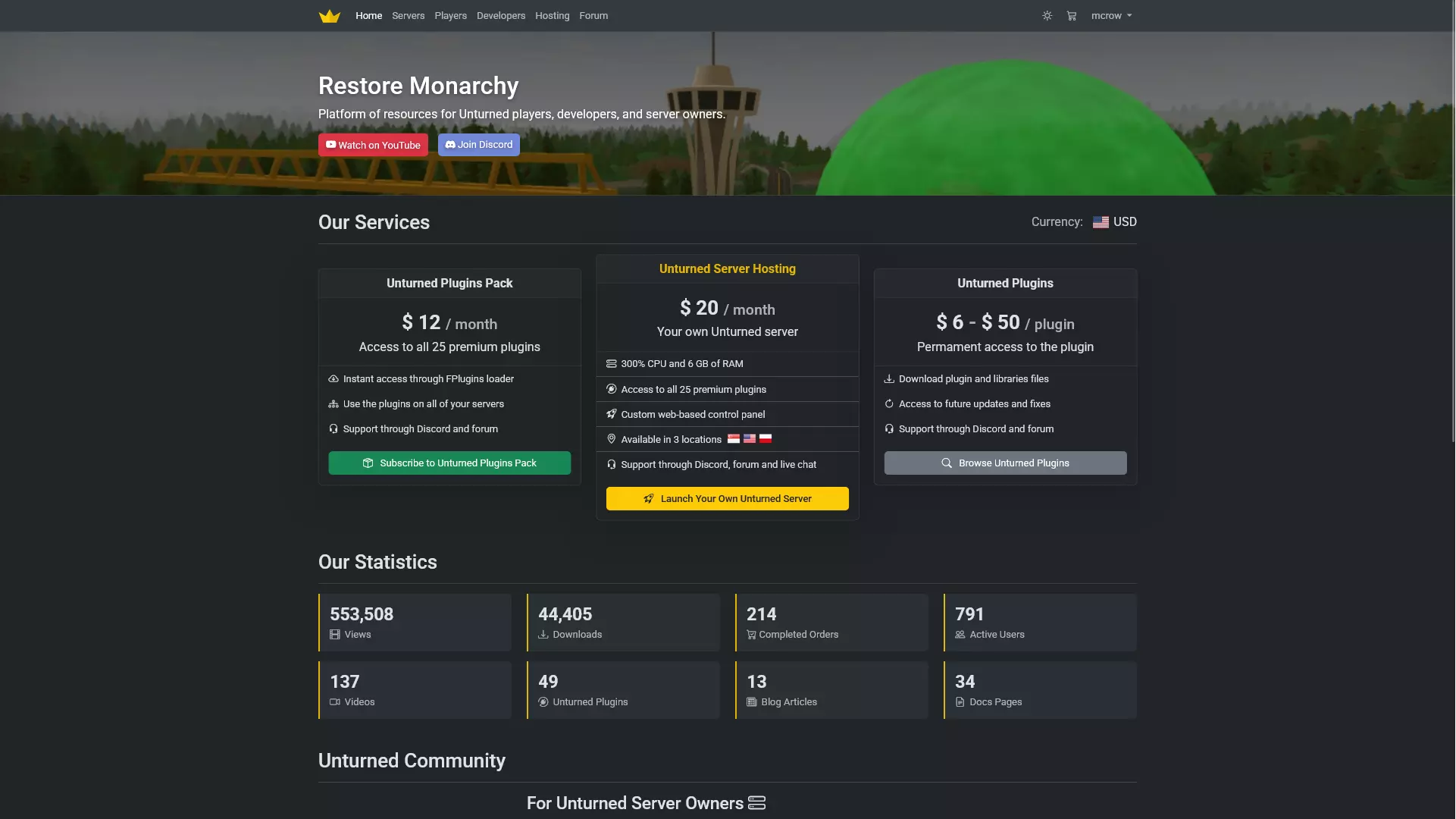Click the users icon beside Active Users
1456x819 pixels.
coord(960,635)
